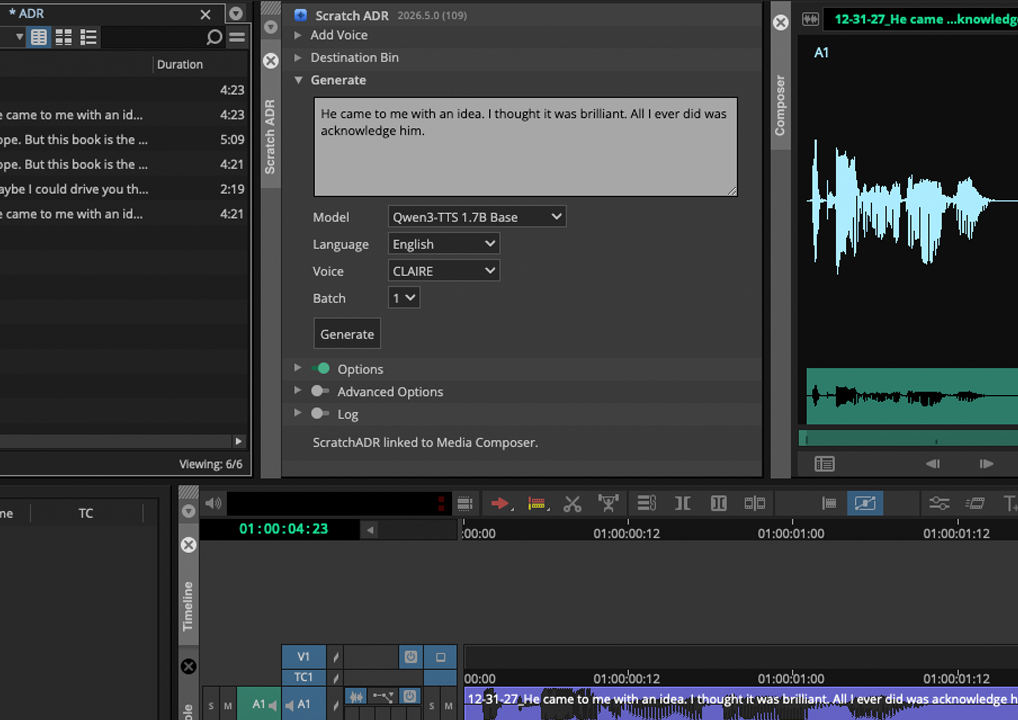
Task: Click the ADR script text box
Action: [x=525, y=147]
